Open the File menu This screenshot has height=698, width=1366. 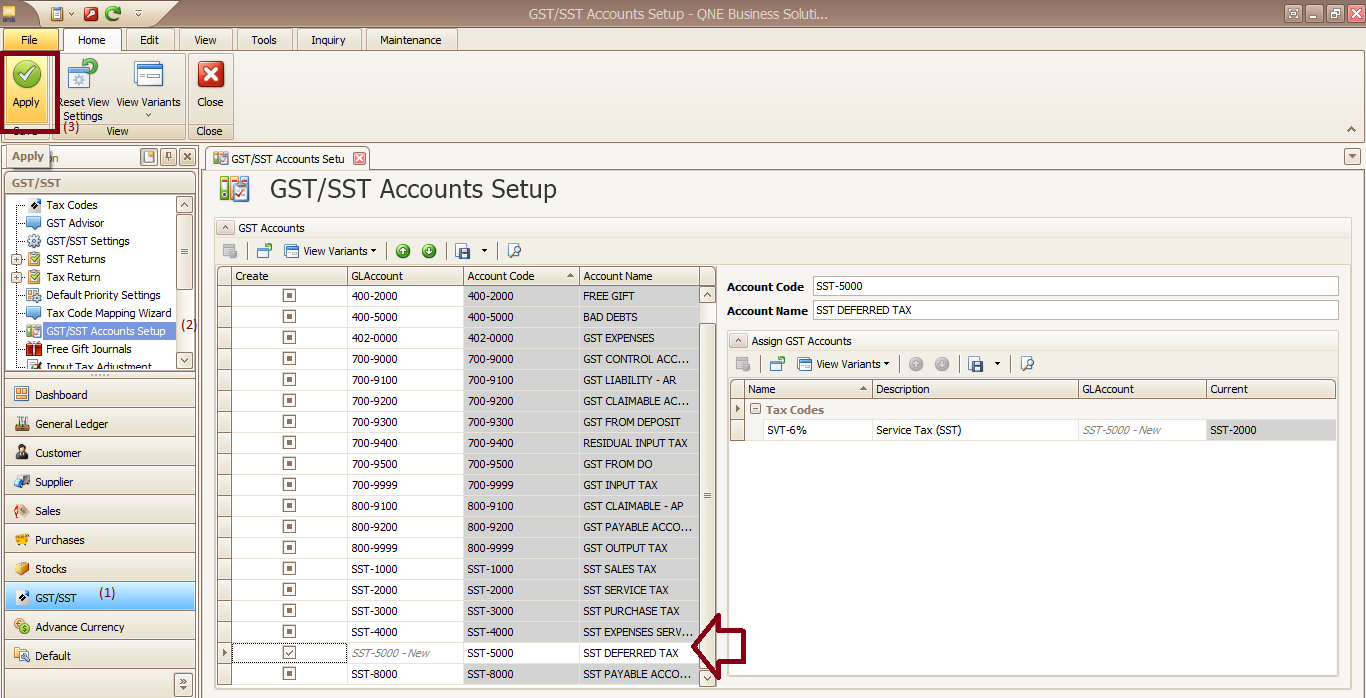click(x=29, y=40)
